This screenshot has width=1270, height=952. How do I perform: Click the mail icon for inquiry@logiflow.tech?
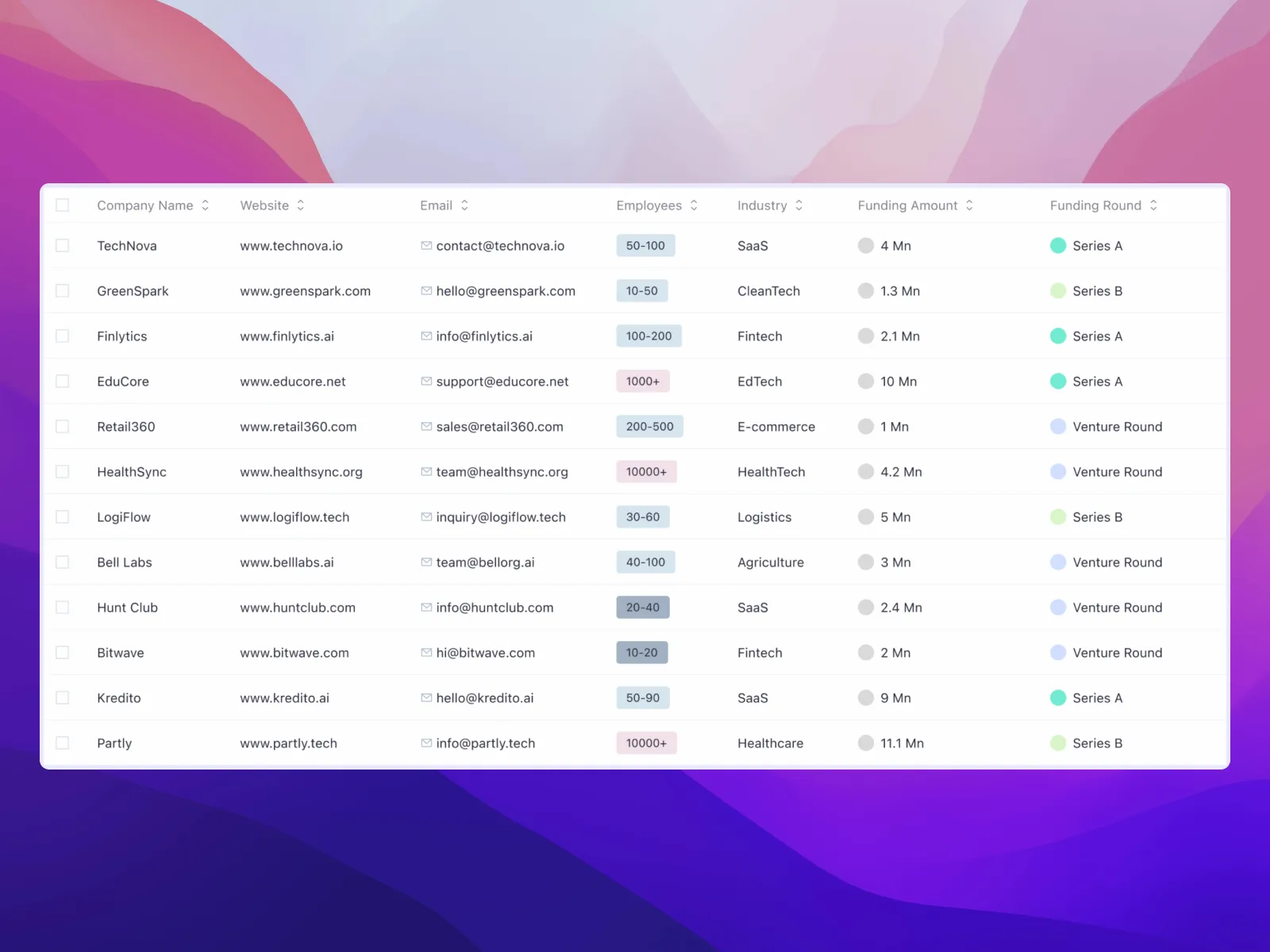[426, 517]
